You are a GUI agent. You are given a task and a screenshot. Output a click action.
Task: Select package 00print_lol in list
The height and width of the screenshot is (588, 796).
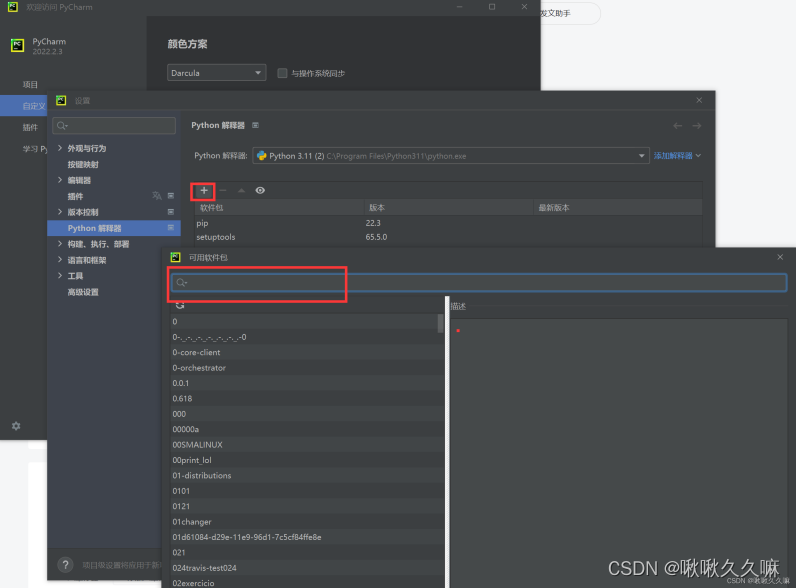coord(307,460)
